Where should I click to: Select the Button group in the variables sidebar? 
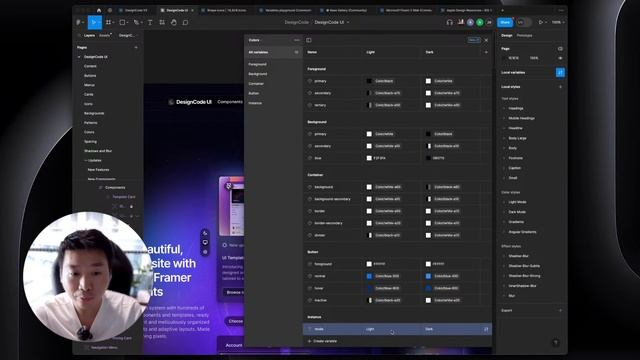pos(253,93)
